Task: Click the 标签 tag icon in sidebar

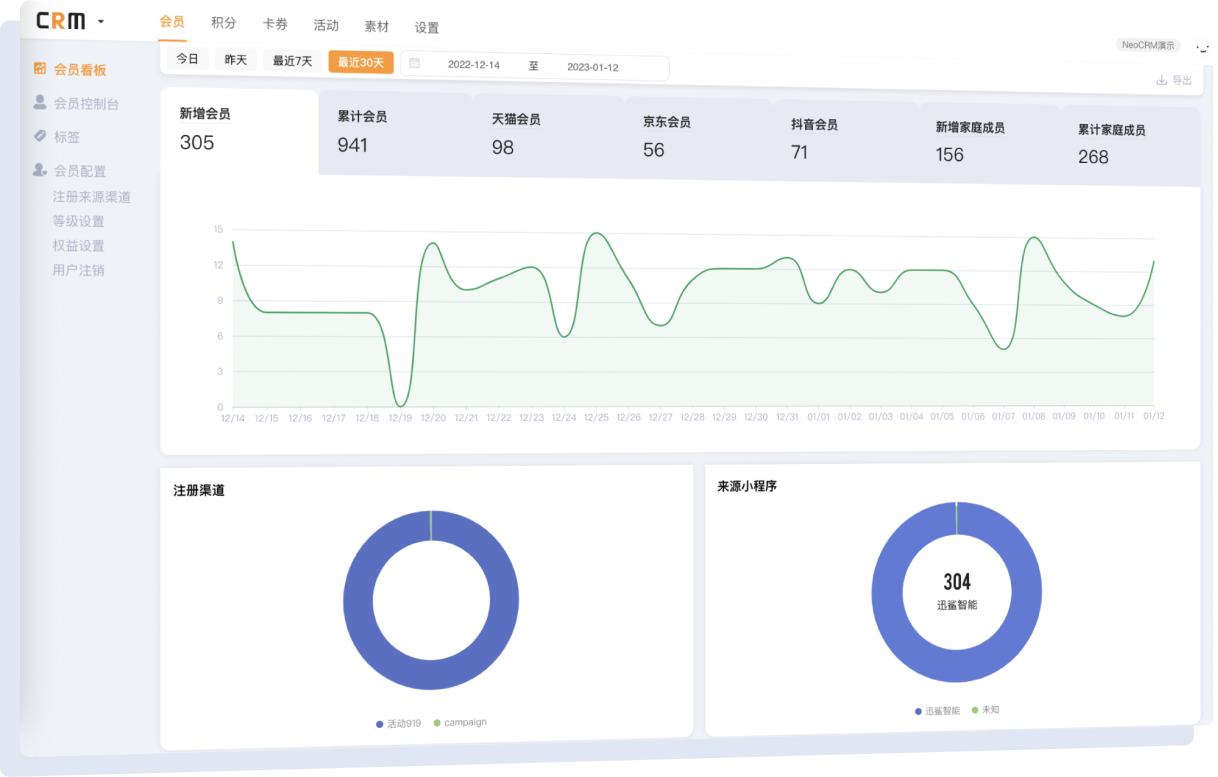Action: point(40,136)
